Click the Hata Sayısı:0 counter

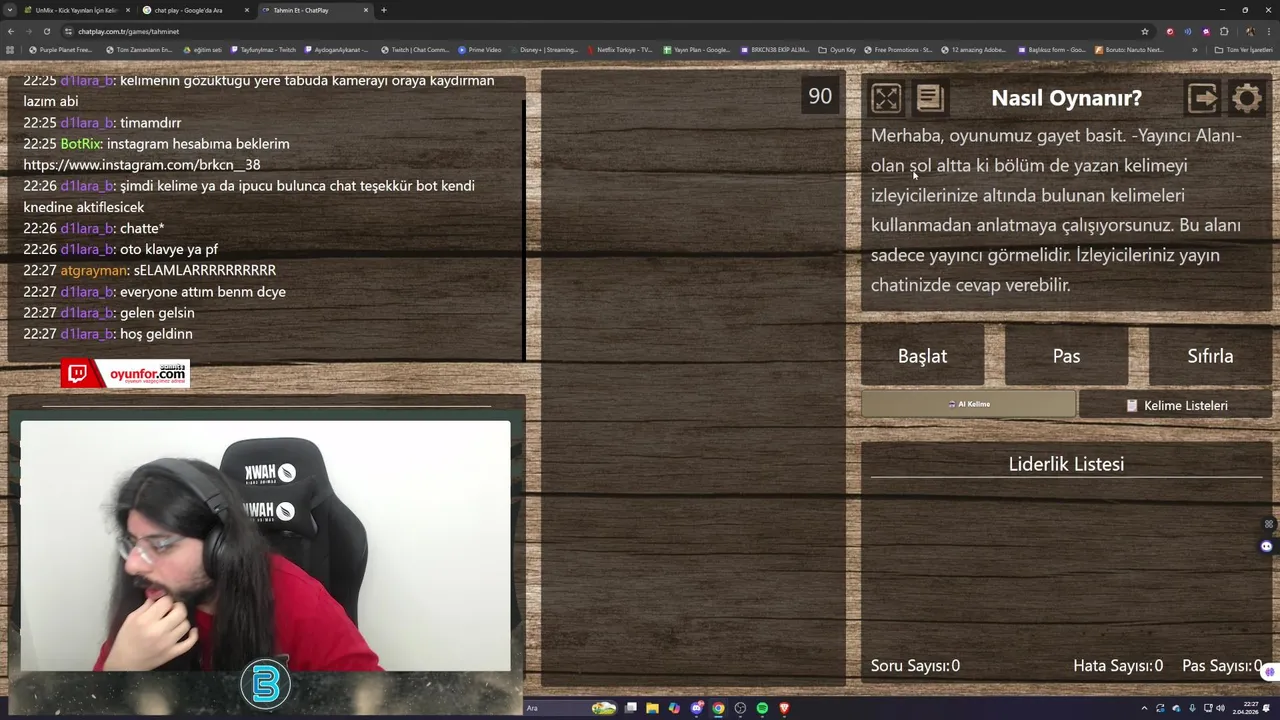[x=1118, y=666]
